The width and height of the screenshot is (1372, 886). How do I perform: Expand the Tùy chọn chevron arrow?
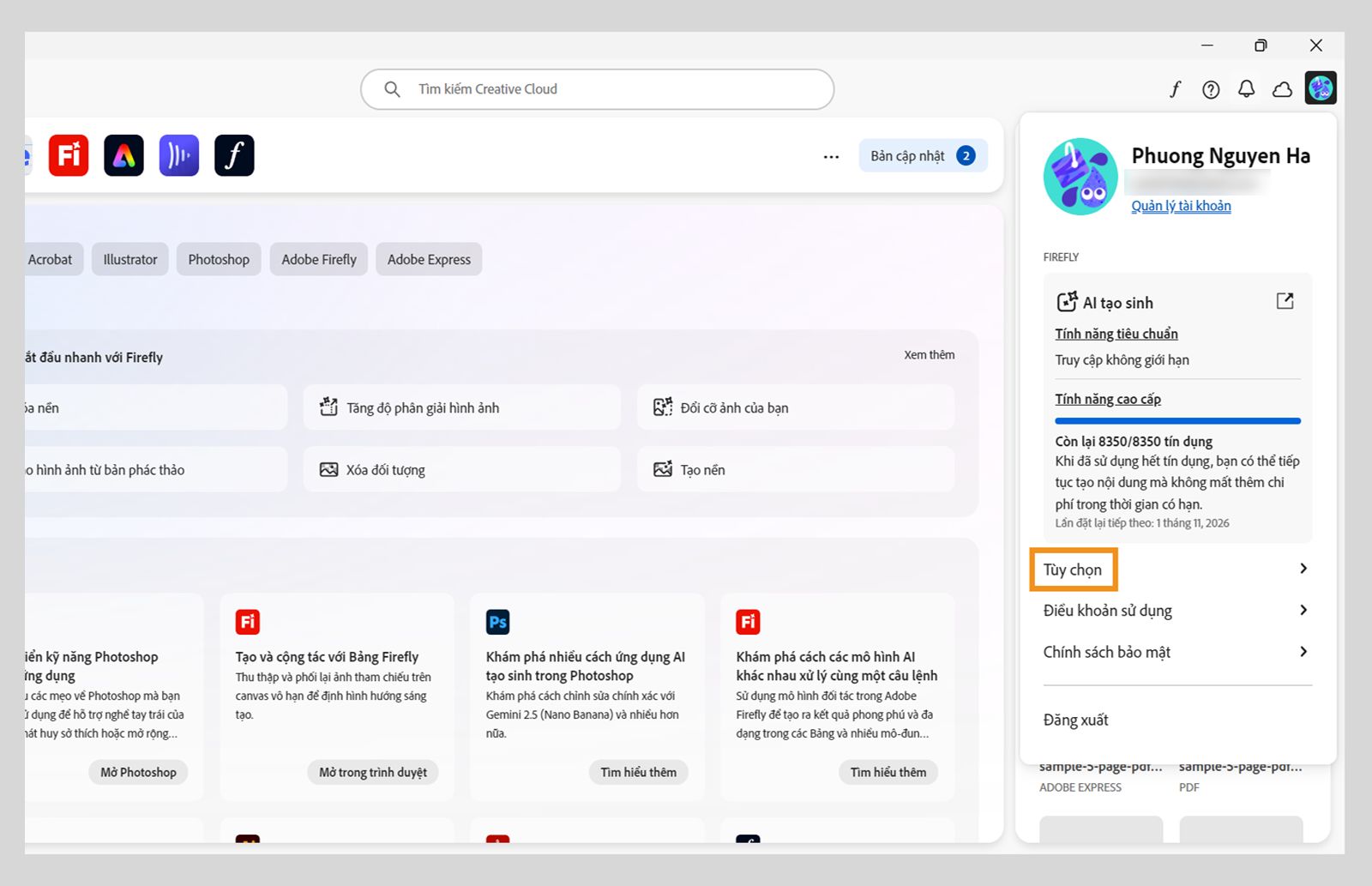point(1303,569)
